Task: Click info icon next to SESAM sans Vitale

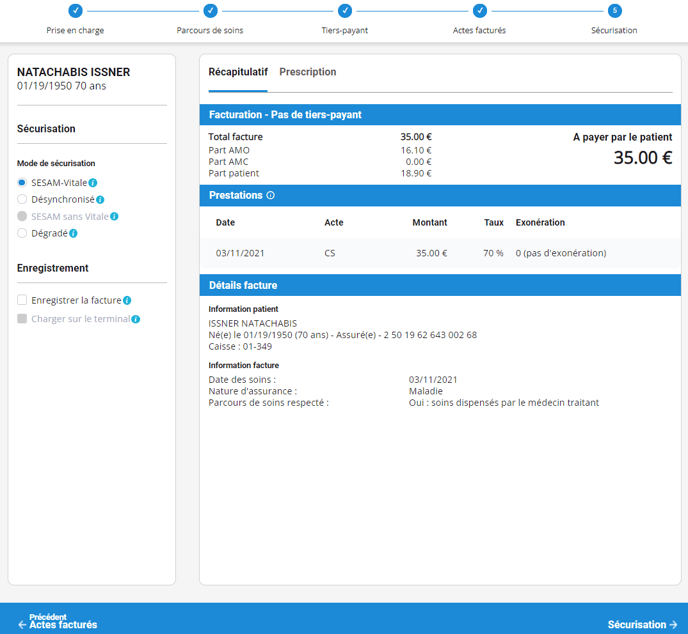Action: tap(115, 216)
